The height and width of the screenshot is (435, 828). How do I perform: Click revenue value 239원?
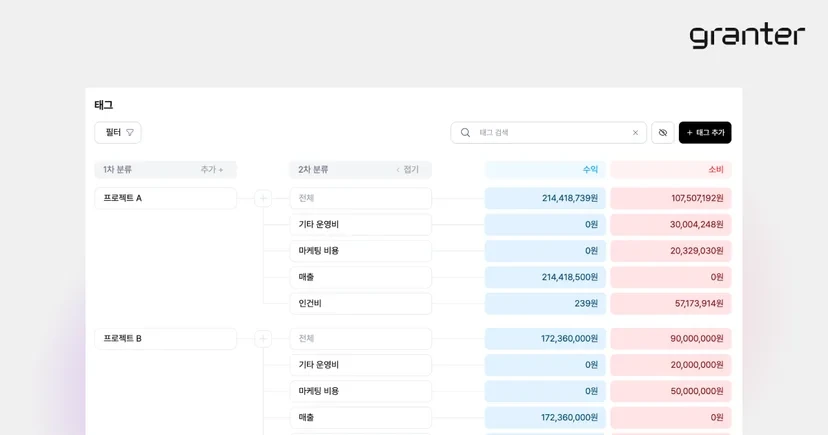click(545, 304)
